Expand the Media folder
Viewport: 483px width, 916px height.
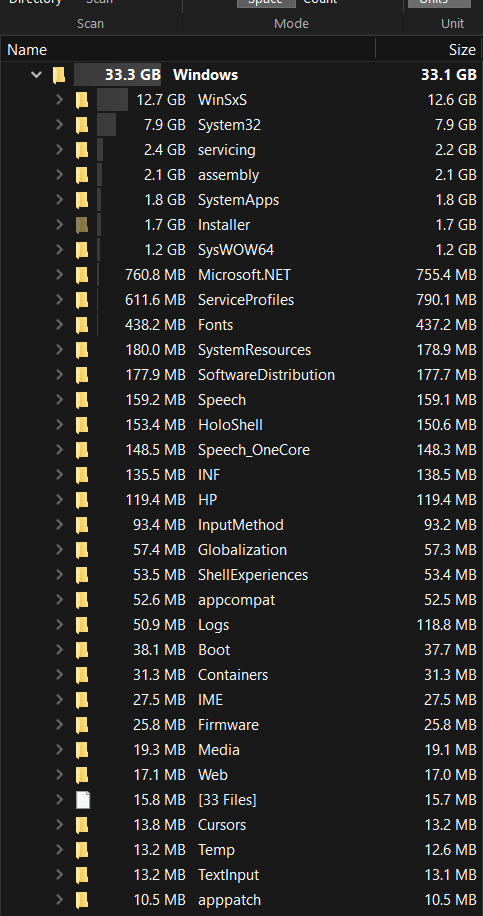[x=59, y=750]
